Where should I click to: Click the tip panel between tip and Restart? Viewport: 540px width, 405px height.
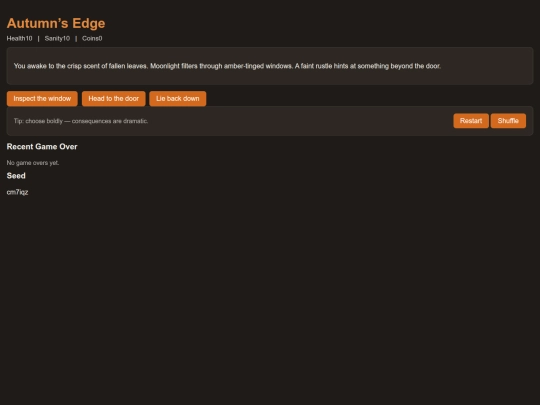pyautogui.click(x=300, y=121)
